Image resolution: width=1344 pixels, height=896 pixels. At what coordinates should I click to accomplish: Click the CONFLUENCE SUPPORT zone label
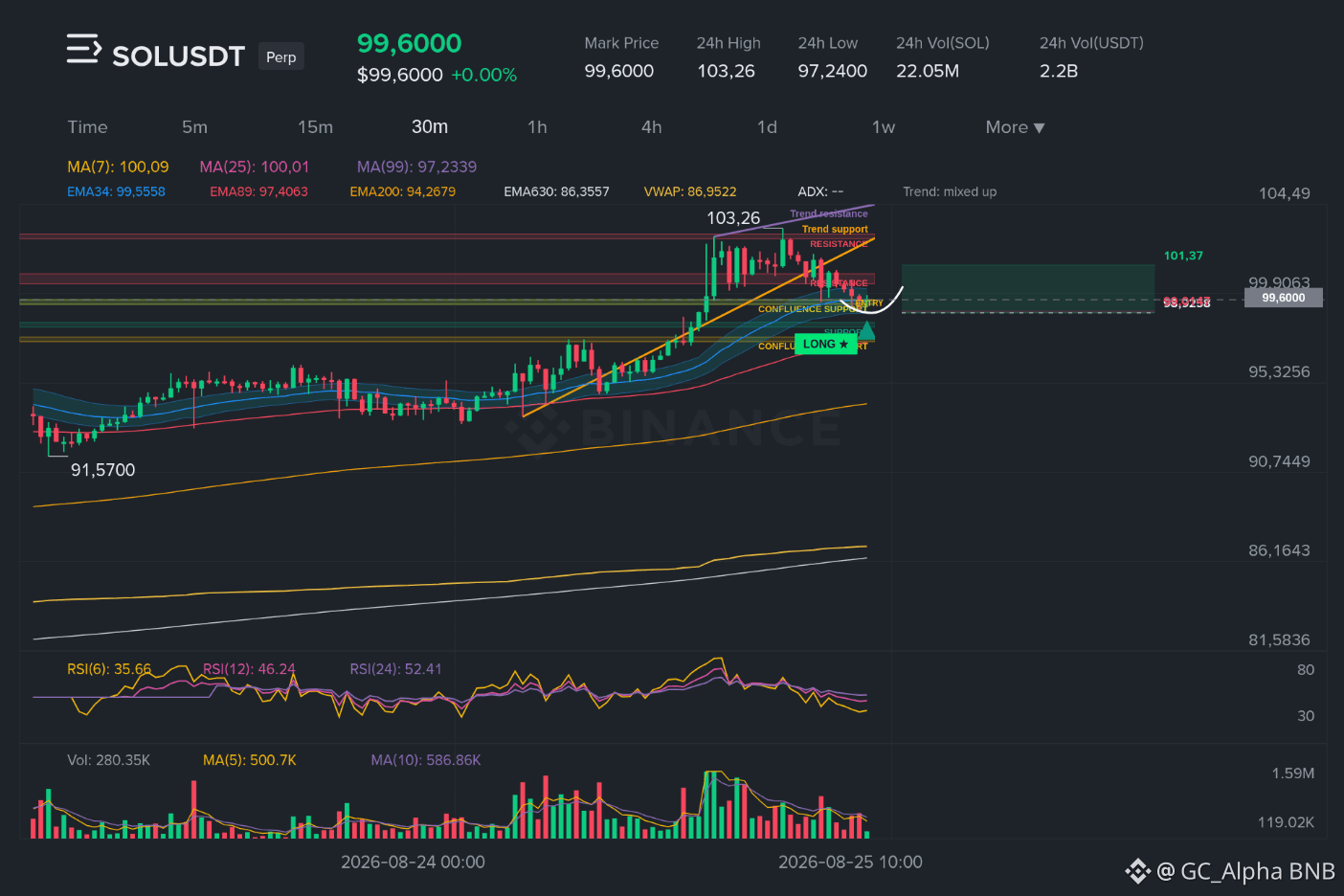coord(809,309)
